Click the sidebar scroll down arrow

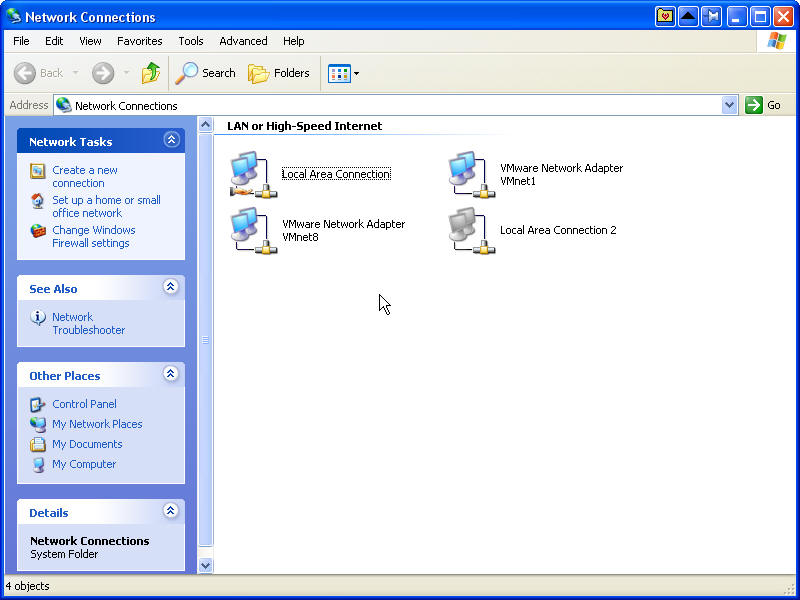point(206,565)
